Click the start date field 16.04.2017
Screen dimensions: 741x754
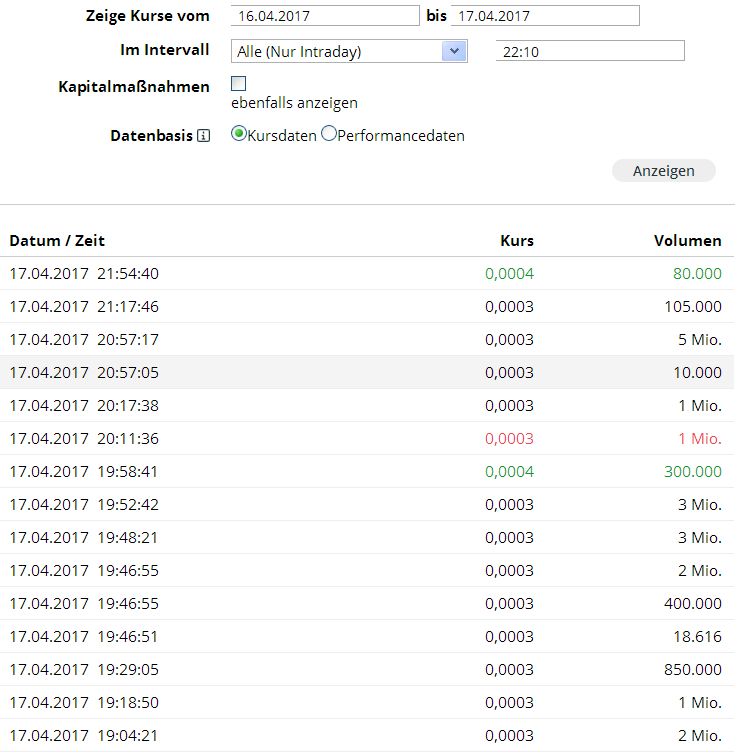point(325,16)
